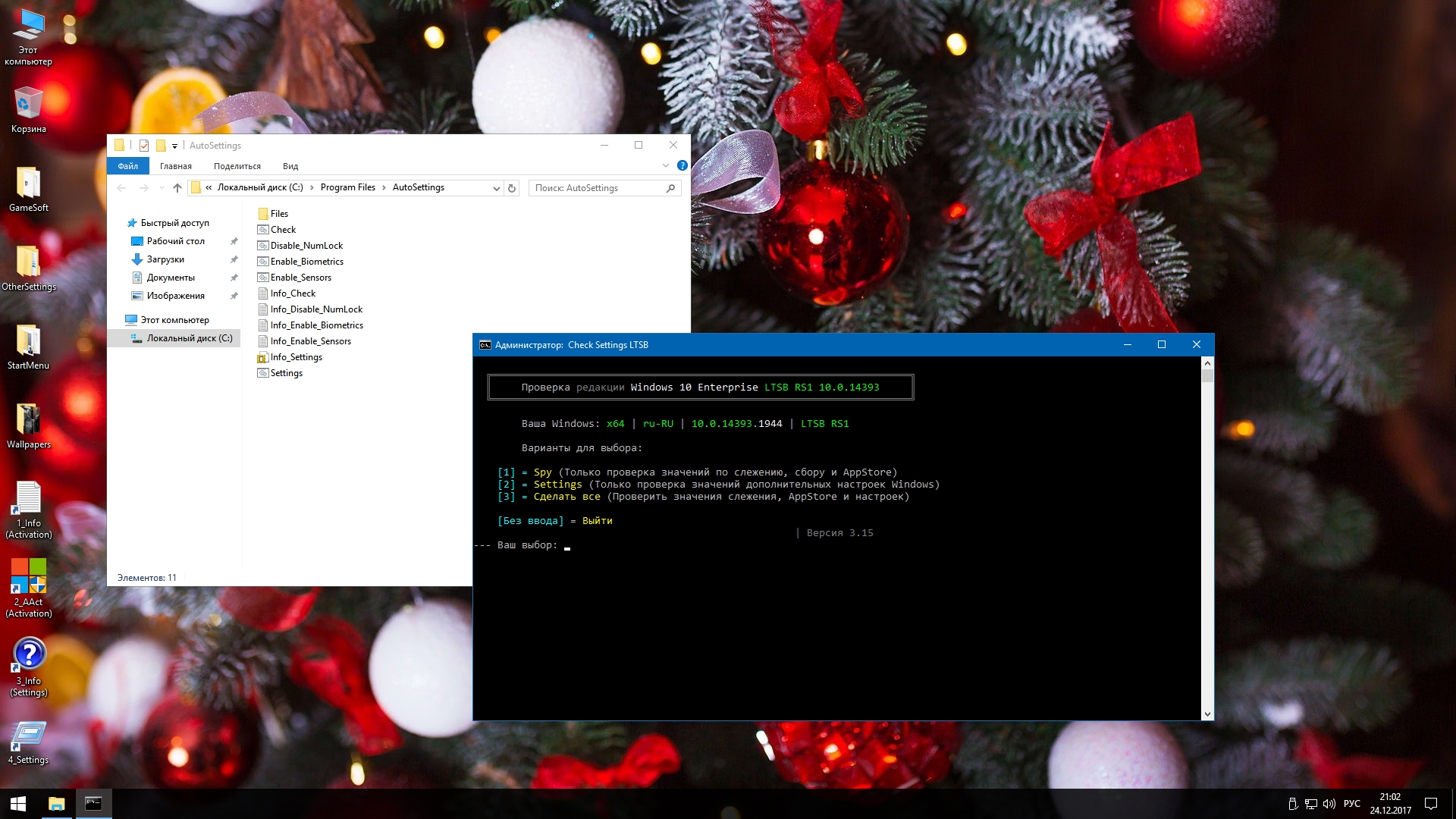
Task: Select the Info_Settings file
Action: pos(290,357)
